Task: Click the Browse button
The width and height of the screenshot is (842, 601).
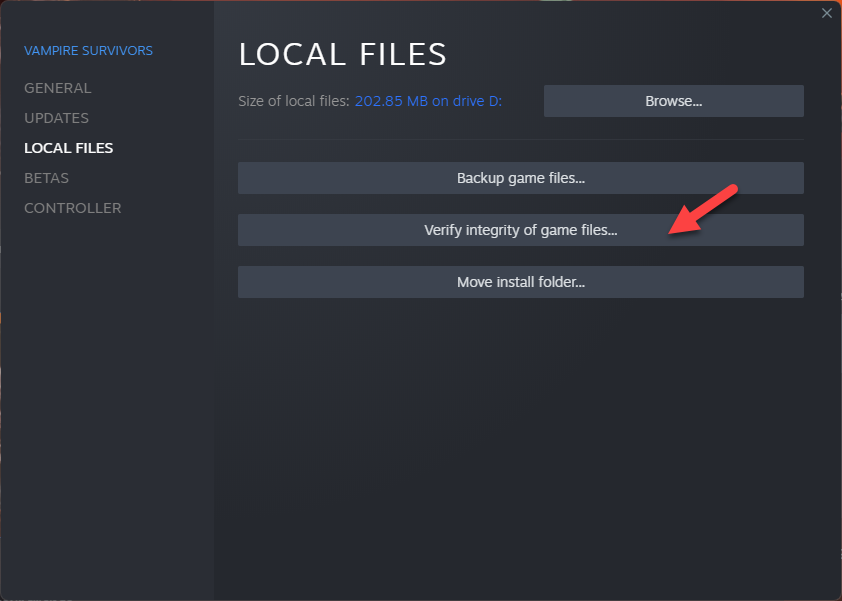Action: pos(673,101)
